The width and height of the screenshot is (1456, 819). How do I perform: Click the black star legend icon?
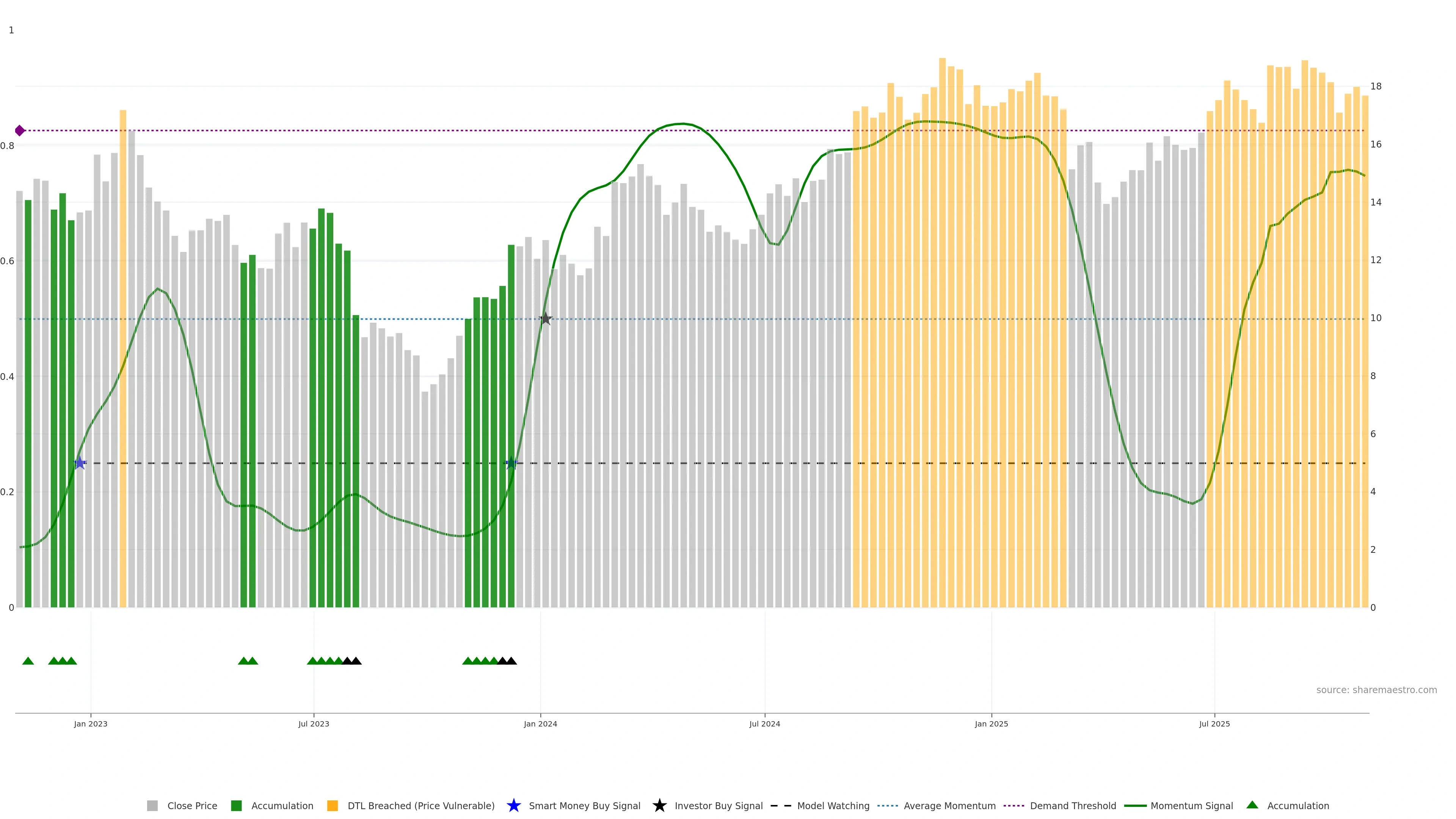[x=659, y=805]
